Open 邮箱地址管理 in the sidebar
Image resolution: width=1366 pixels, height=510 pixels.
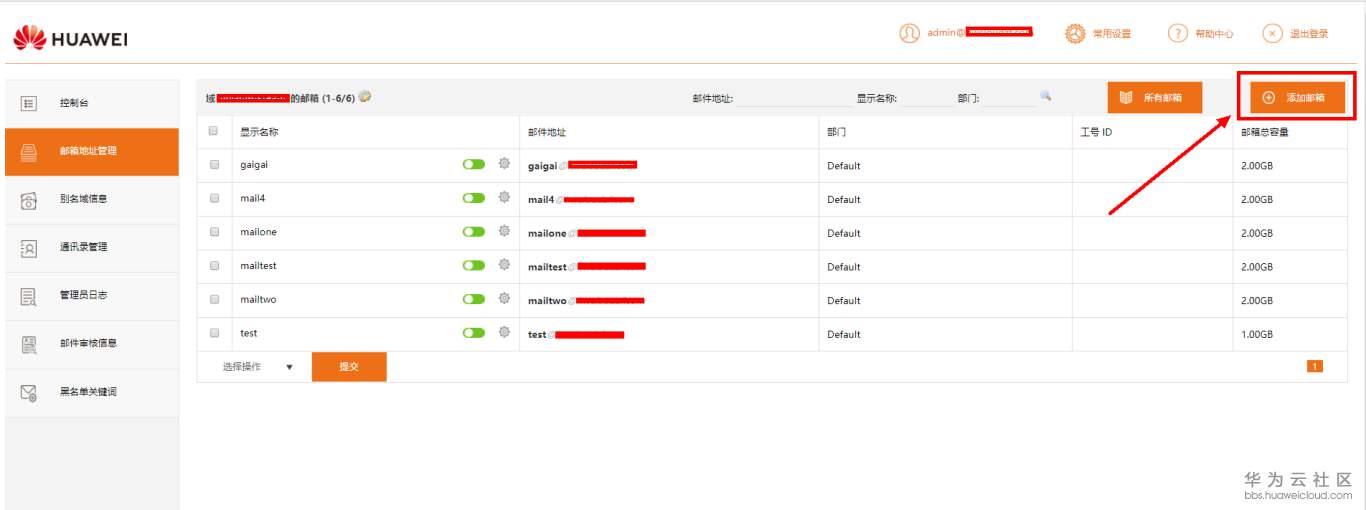(x=91, y=151)
